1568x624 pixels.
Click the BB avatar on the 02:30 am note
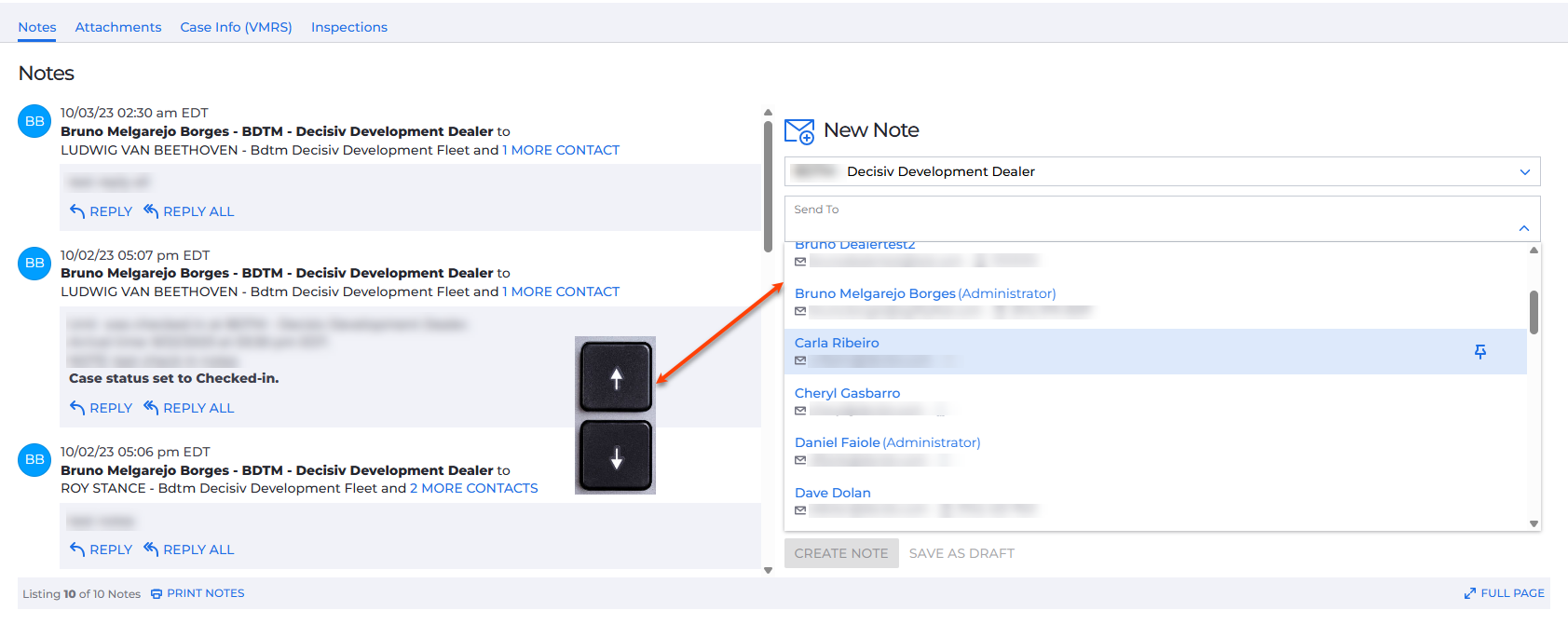[x=34, y=121]
